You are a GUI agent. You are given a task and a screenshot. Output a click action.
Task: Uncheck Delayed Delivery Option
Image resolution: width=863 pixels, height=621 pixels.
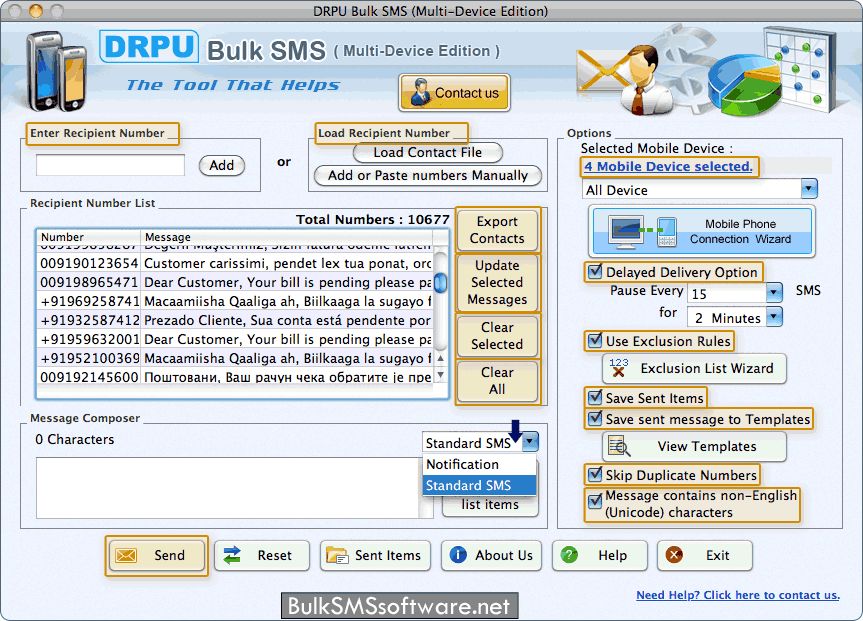(595, 271)
